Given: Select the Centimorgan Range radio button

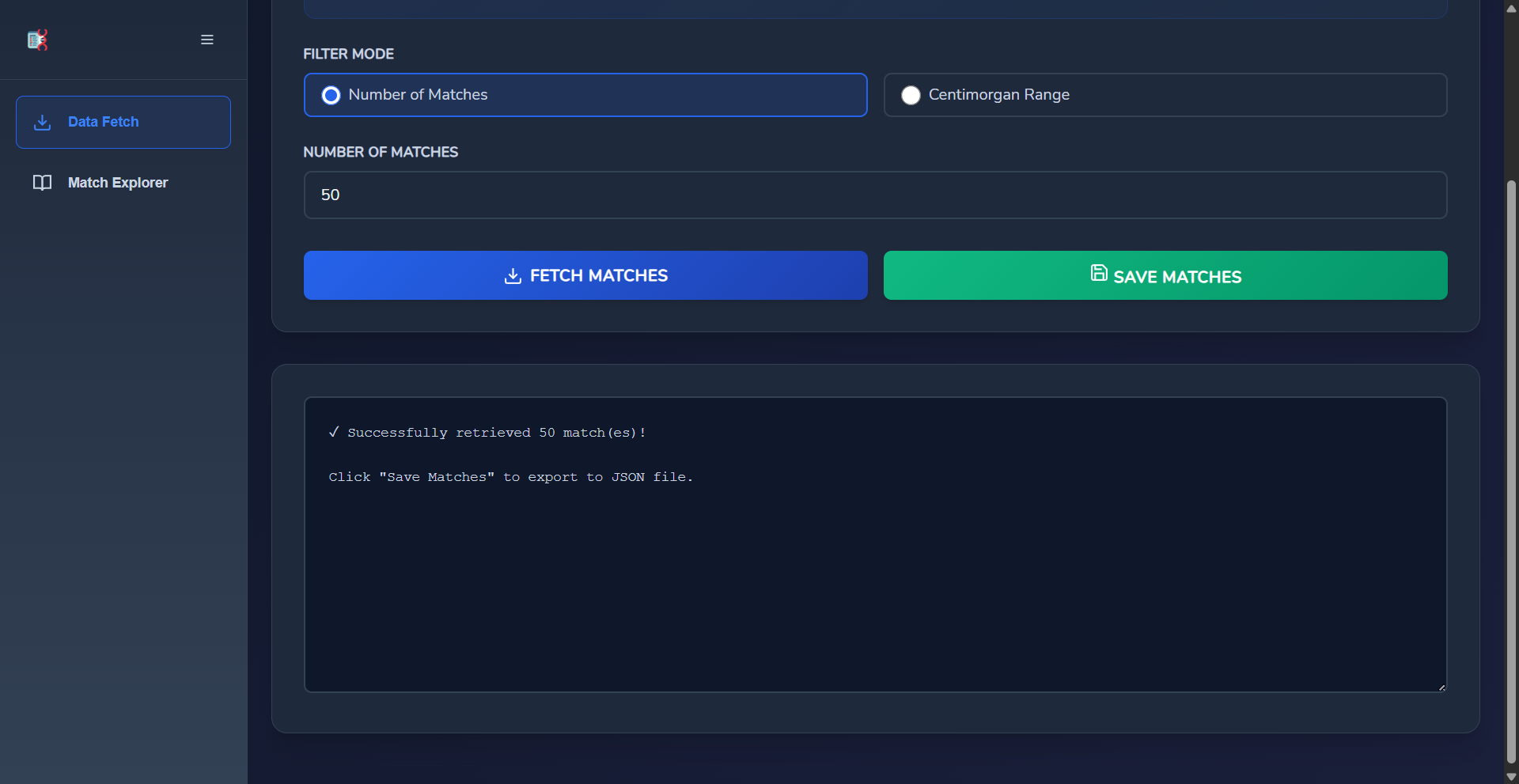Looking at the screenshot, I should point(911,96).
